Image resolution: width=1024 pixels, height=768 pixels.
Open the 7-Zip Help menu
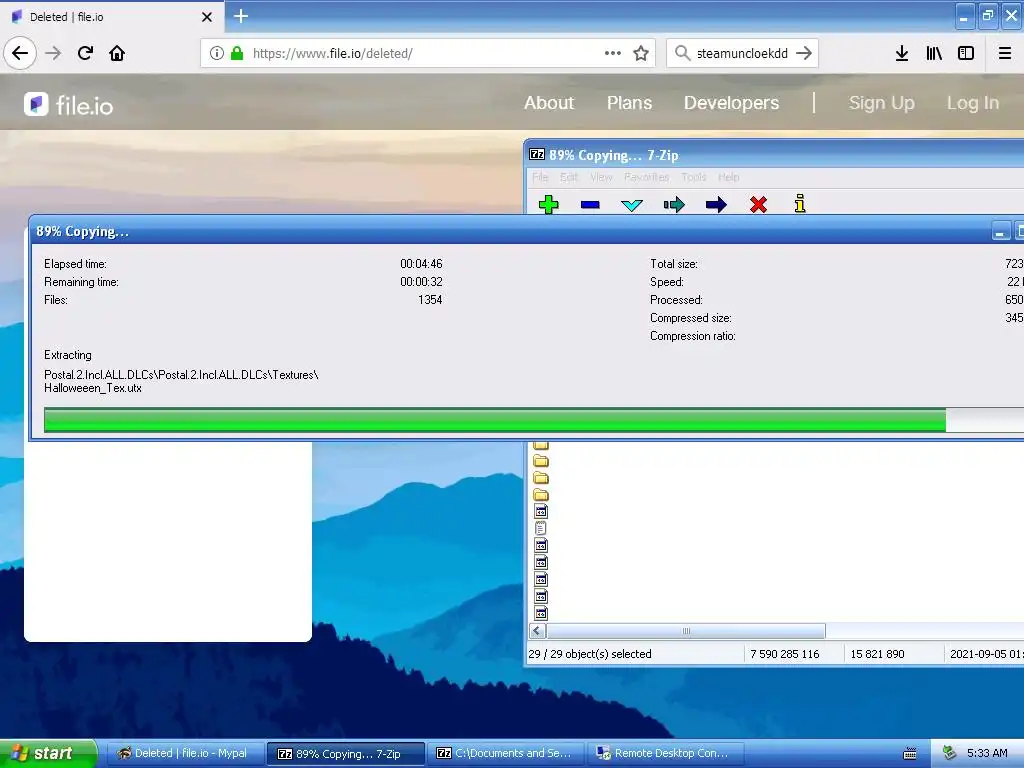coord(728,177)
